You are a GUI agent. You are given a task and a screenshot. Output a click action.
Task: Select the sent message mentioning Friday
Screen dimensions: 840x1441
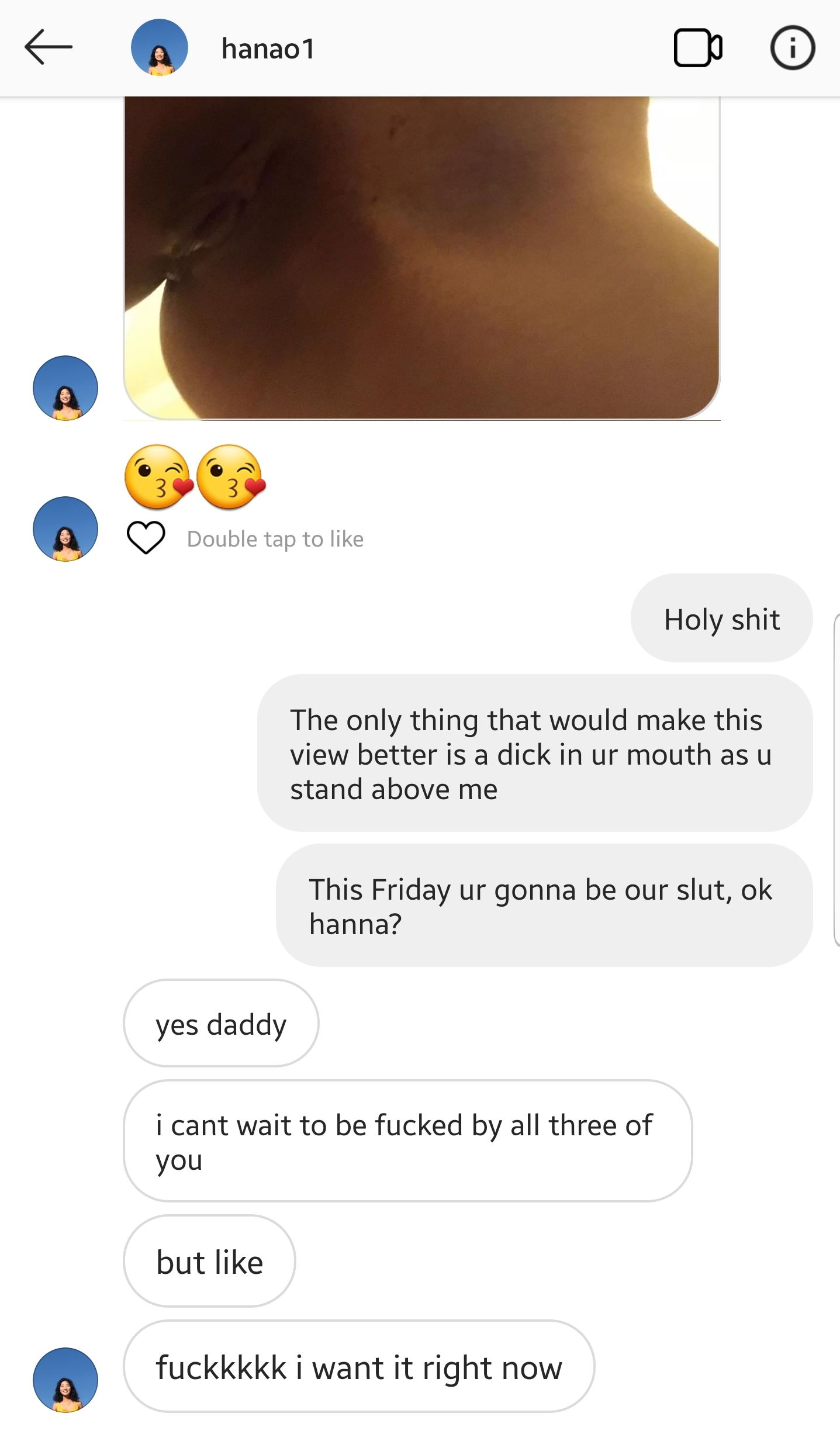click(544, 906)
